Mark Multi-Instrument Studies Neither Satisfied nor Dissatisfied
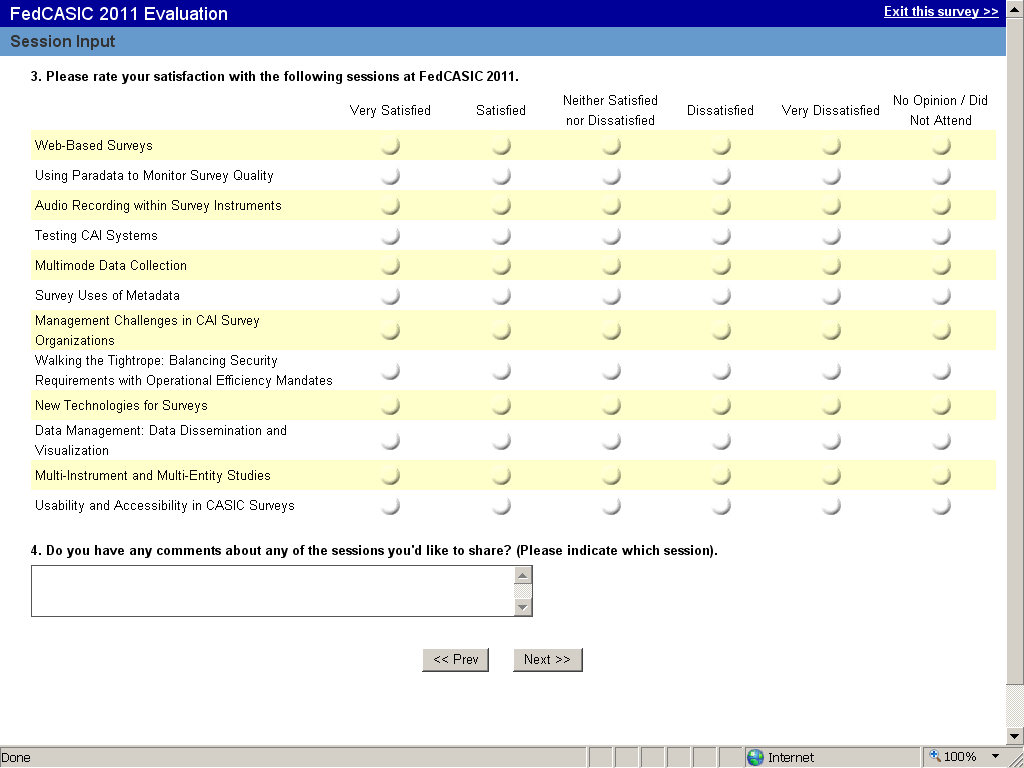The width and height of the screenshot is (1024, 768). click(x=611, y=476)
